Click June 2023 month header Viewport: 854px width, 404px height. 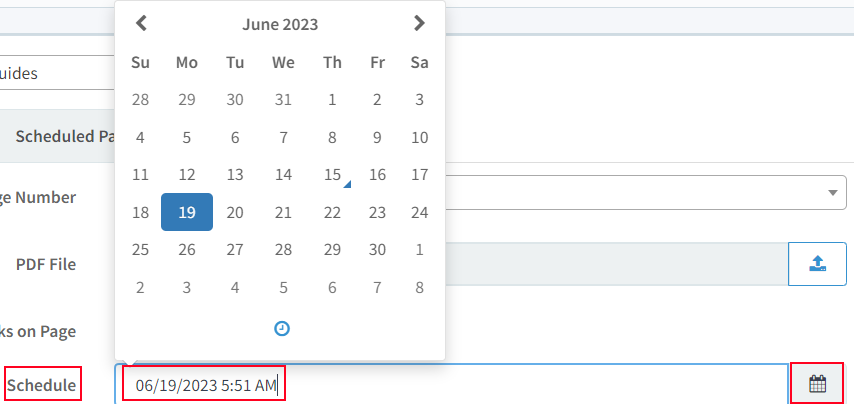280,25
